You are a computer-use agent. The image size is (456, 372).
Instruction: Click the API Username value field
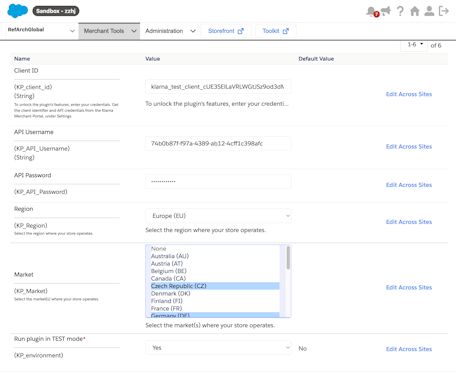(218, 143)
